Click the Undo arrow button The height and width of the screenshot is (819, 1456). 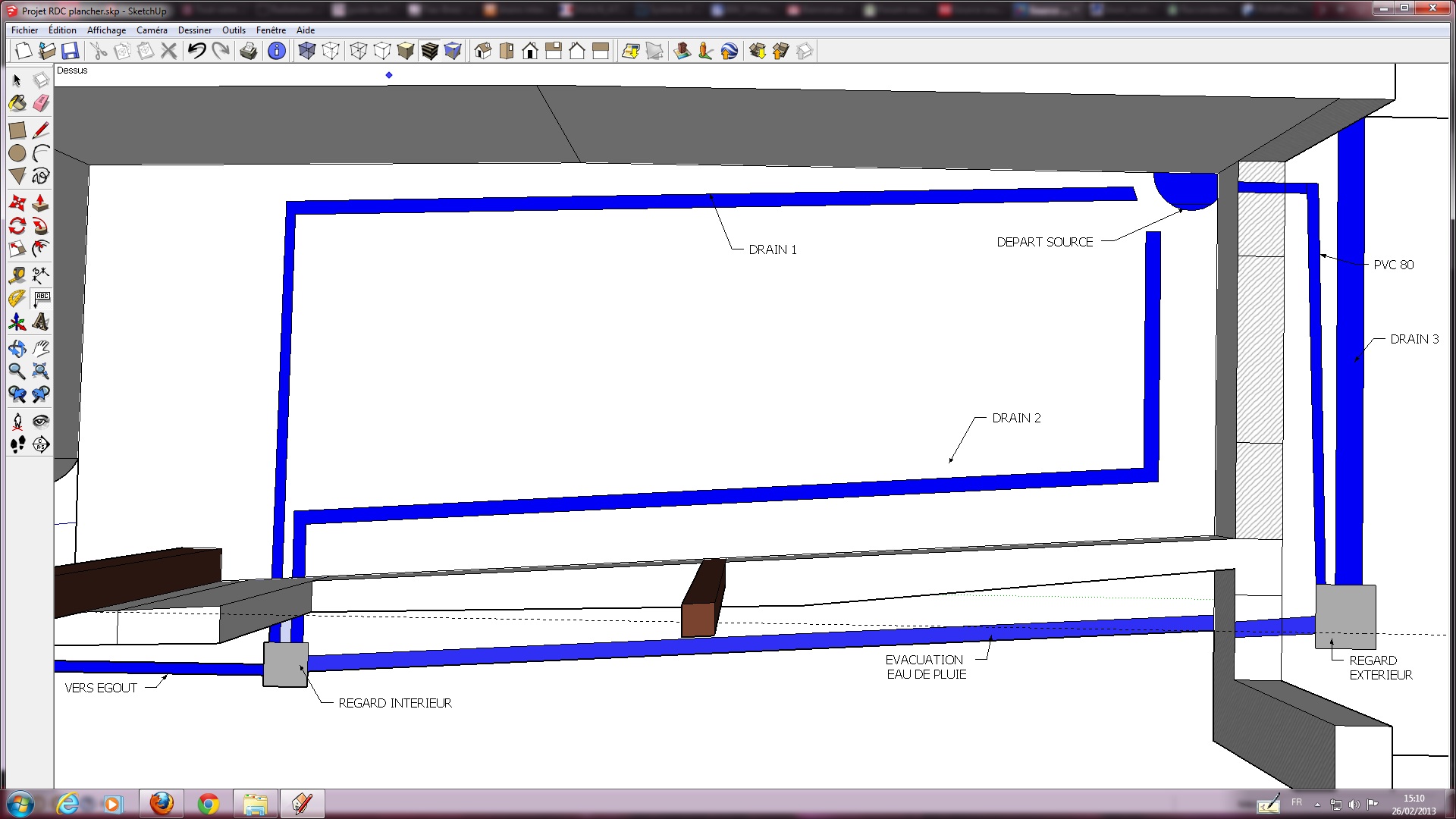click(x=197, y=51)
